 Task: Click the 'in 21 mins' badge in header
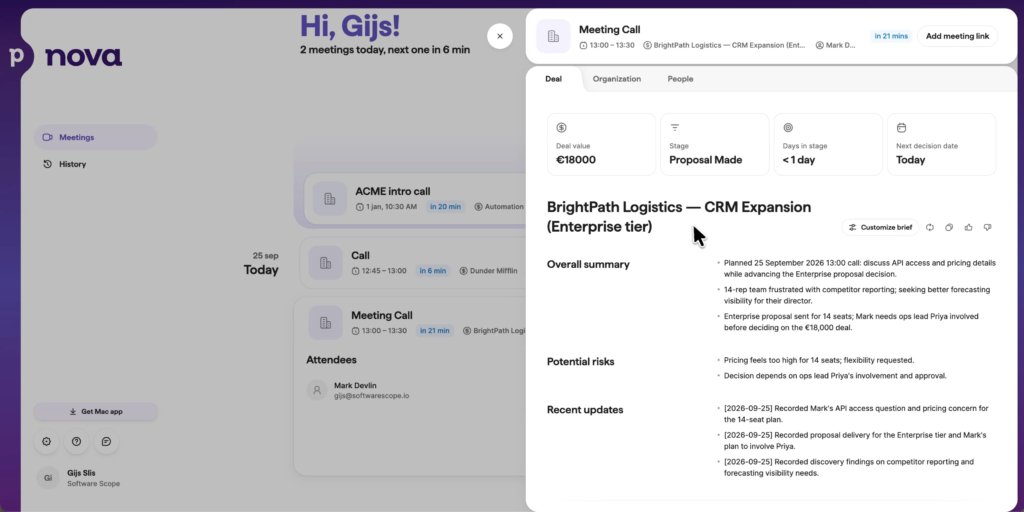891,36
